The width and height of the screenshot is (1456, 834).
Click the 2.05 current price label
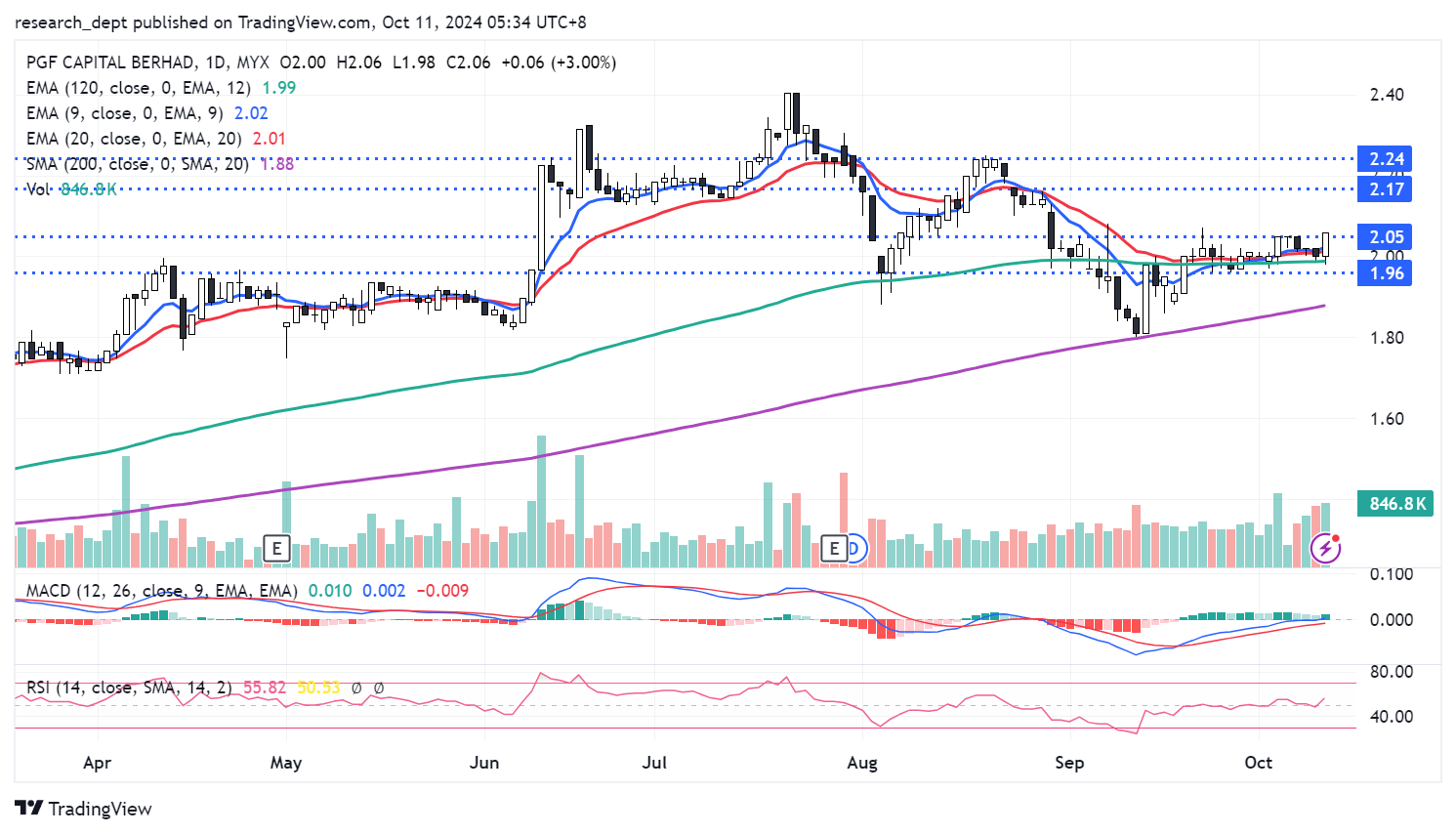click(1386, 237)
